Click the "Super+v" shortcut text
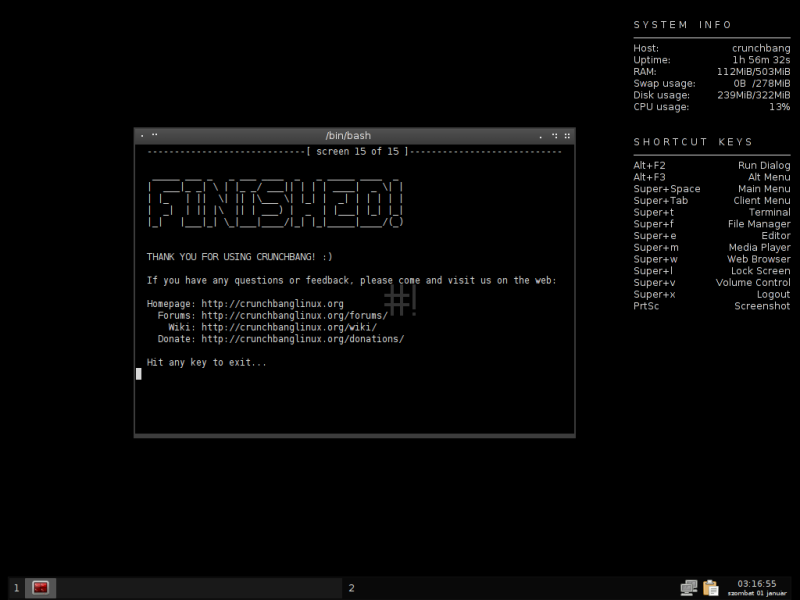Image resolution: width=800 pixels, height=600 pixels. [x=655, y=283]
